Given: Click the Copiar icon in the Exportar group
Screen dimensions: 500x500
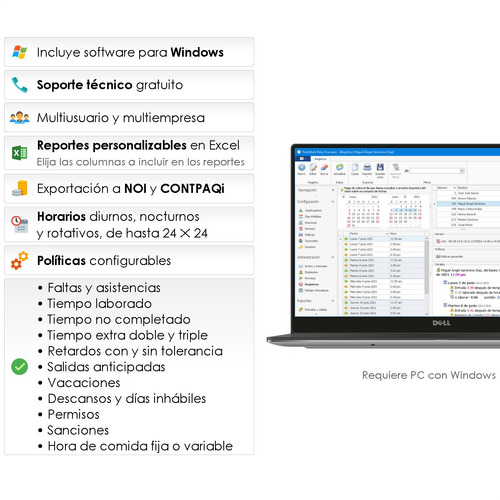Looking at the screenshot, I should coord(355,168).
